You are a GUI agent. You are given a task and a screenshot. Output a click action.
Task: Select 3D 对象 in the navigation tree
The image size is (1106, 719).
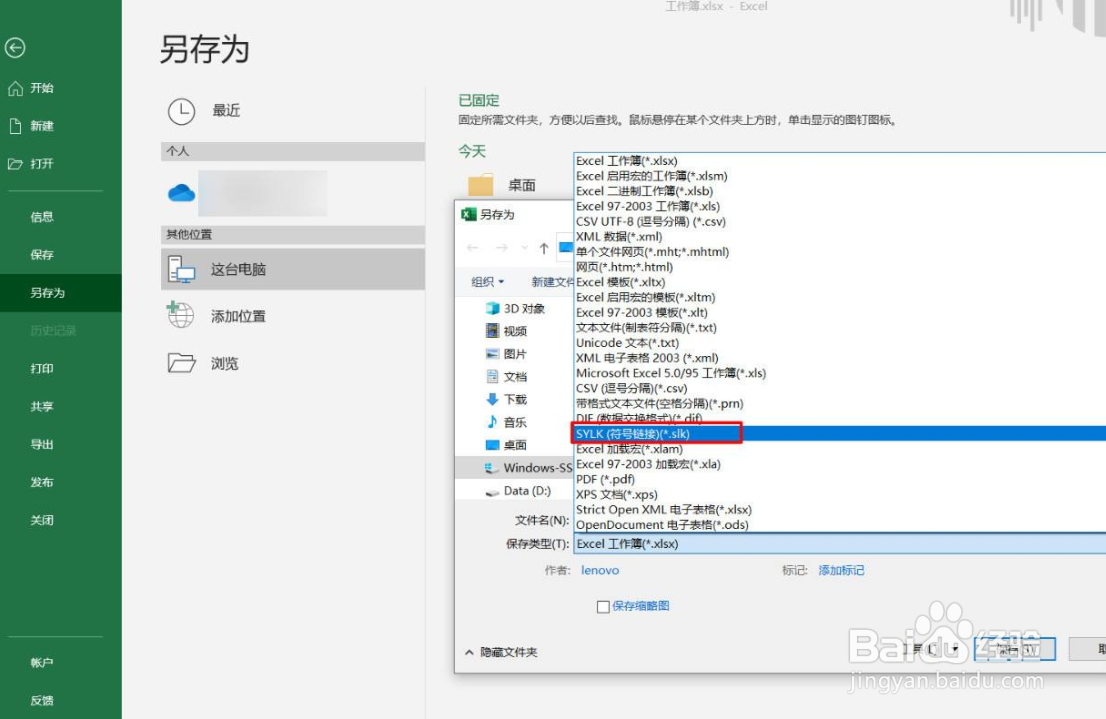[x=524, y=308]
